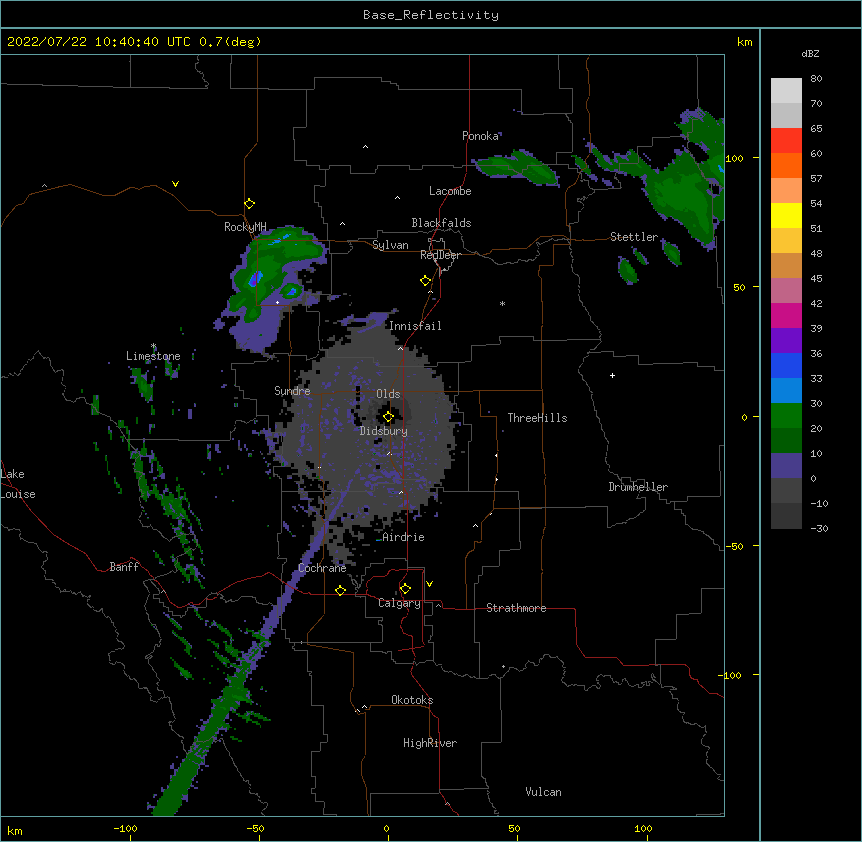This screenshot has height=842, width=862.
Task: Click the Airdrie city label
Action: [x=403, y=537]
